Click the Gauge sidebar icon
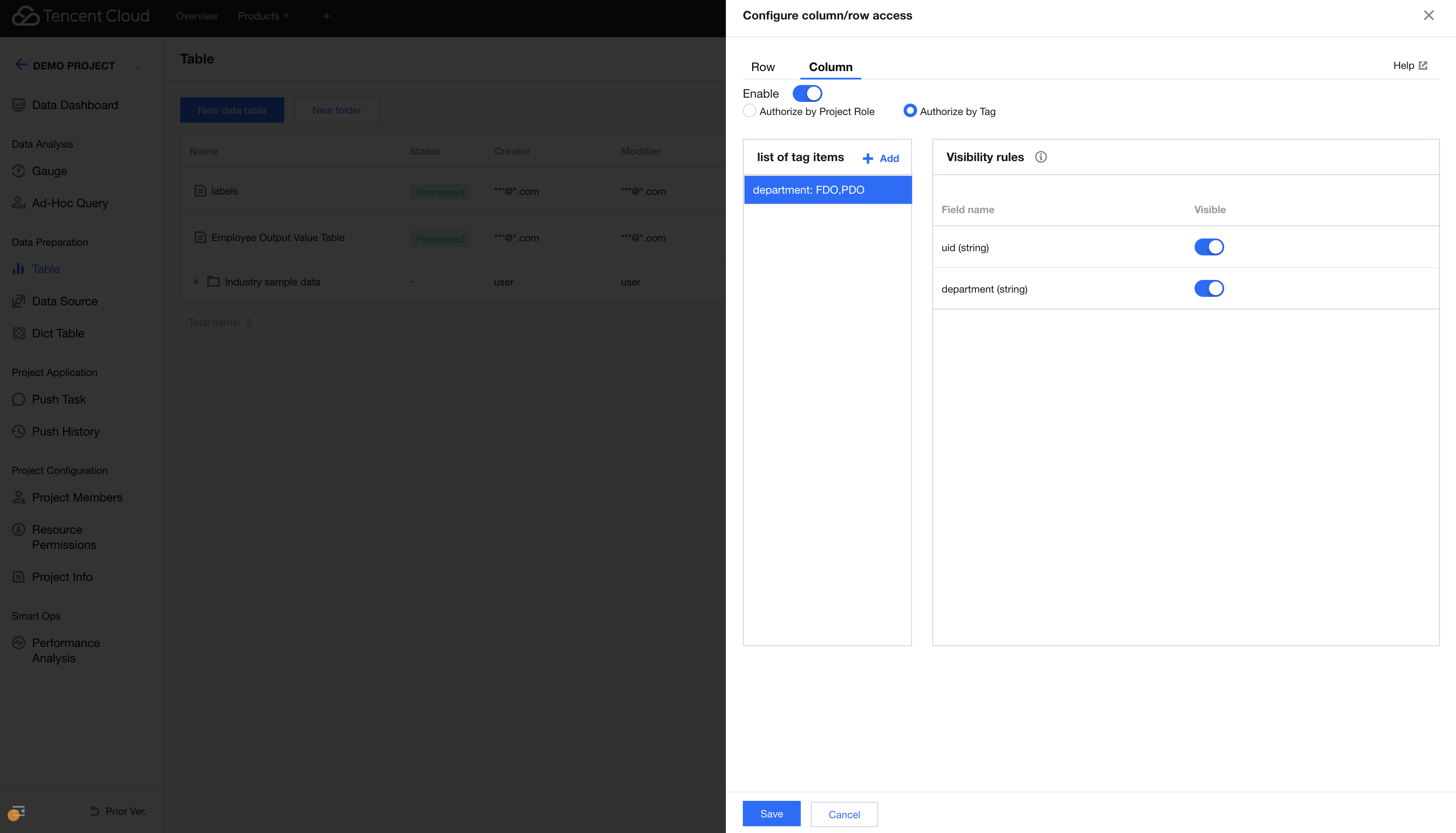The height and width of the screenshot is (833, 1456). [x=18, y=171]
